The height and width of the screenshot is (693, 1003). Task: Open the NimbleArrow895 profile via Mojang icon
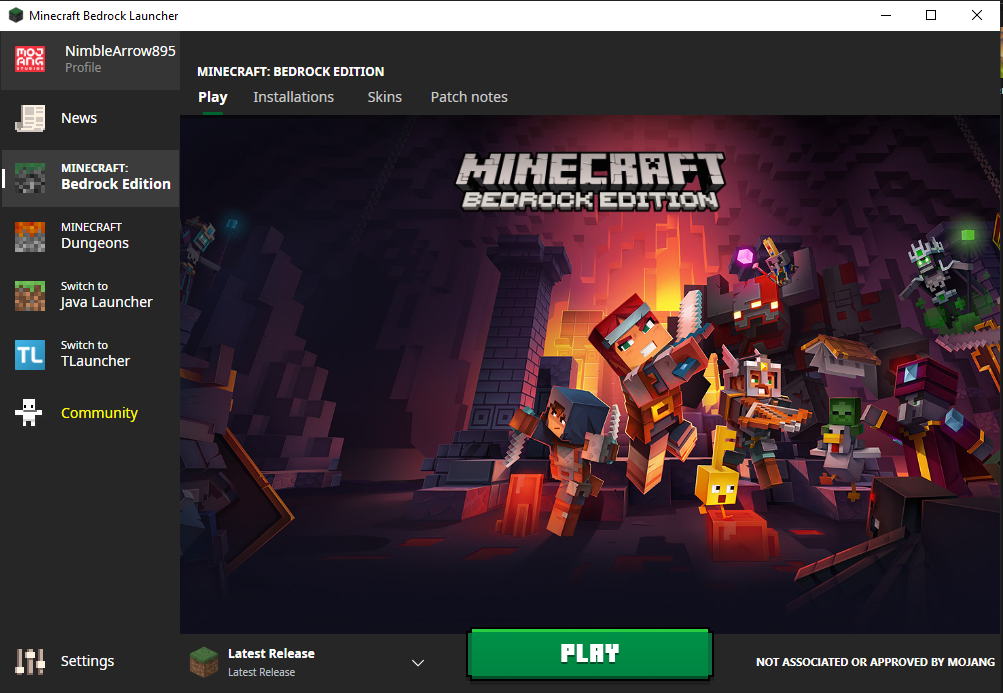coord(29,58)
